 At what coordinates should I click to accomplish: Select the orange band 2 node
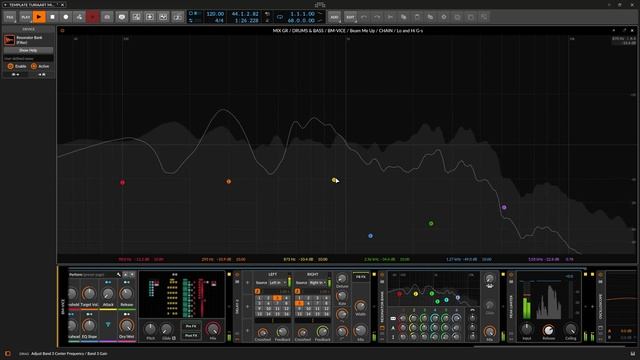tap(229, 181)
